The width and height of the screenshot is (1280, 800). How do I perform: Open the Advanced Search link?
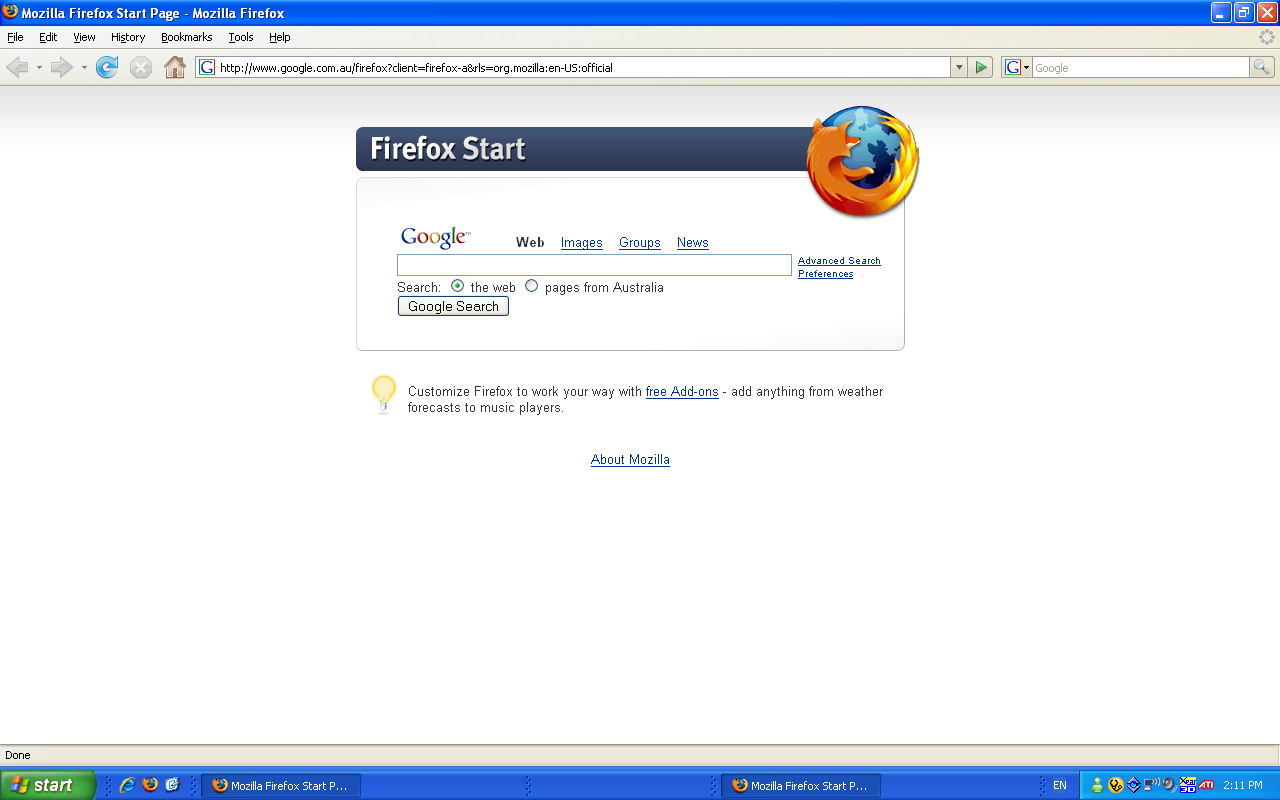coord(839,261)
